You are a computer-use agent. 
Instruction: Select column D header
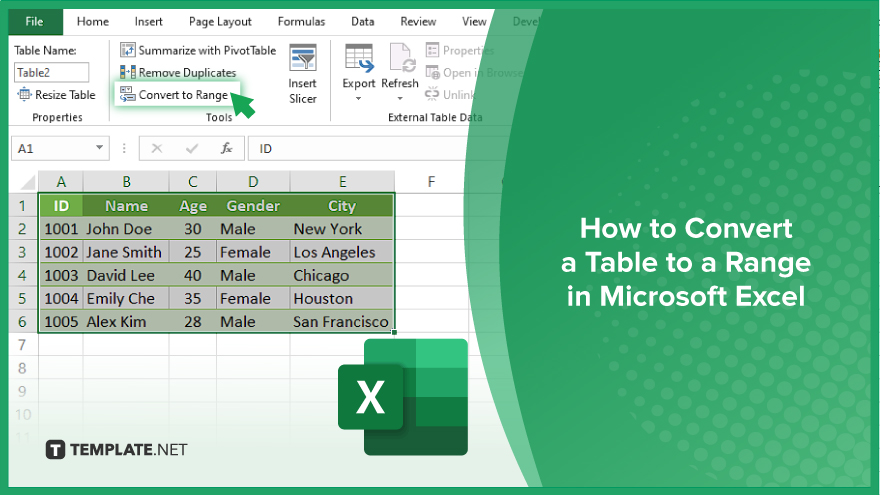tap(253, 182)
